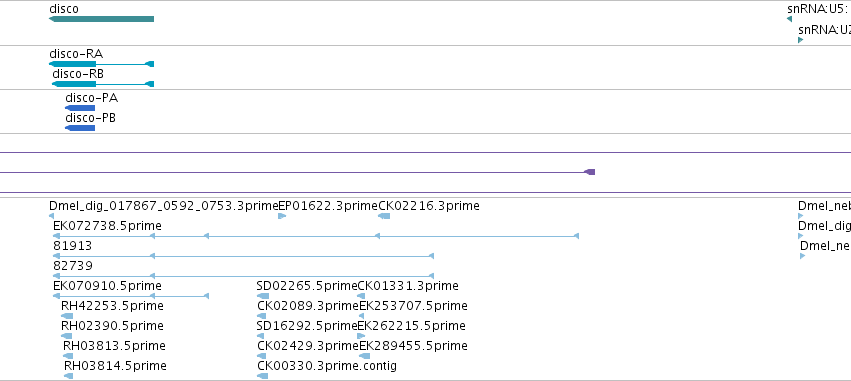Select the 81913 cDNA alignment
This screenshot has height=381, width=851.
point(243,256)
